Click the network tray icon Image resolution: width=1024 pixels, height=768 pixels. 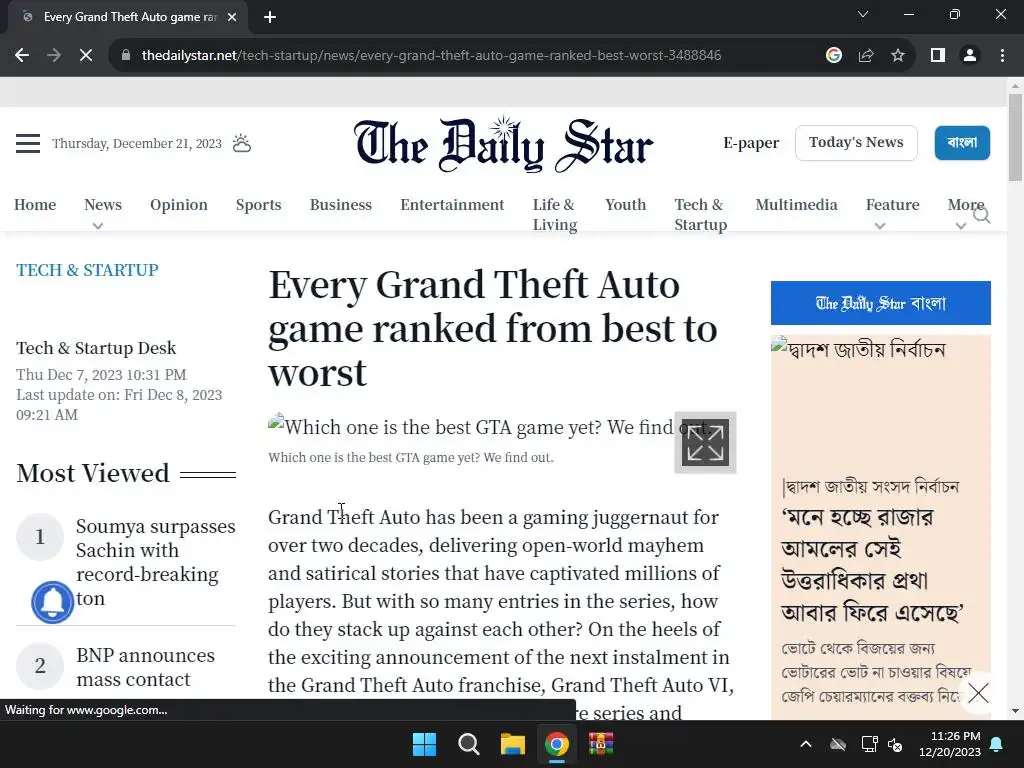(x=869, y=744)
